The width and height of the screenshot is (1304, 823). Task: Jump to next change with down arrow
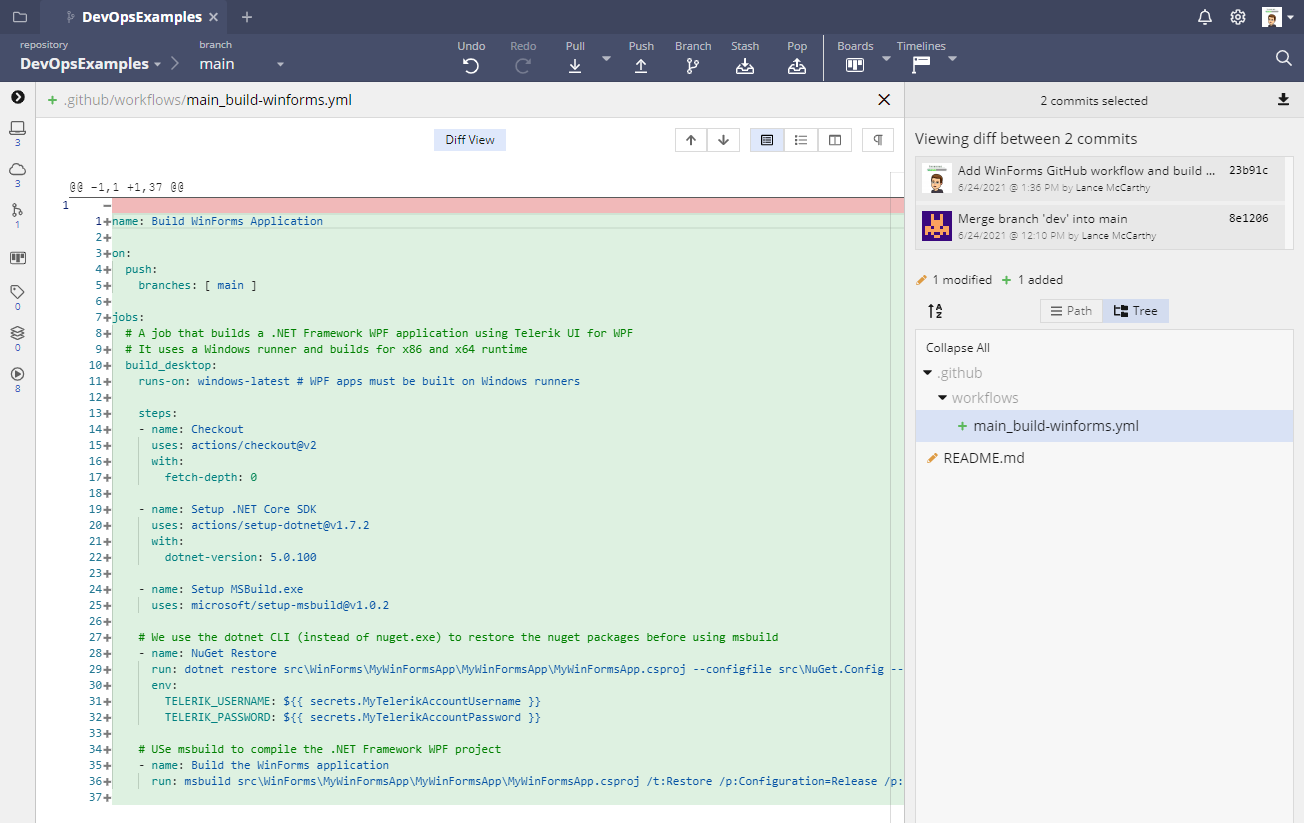(723, 140)
